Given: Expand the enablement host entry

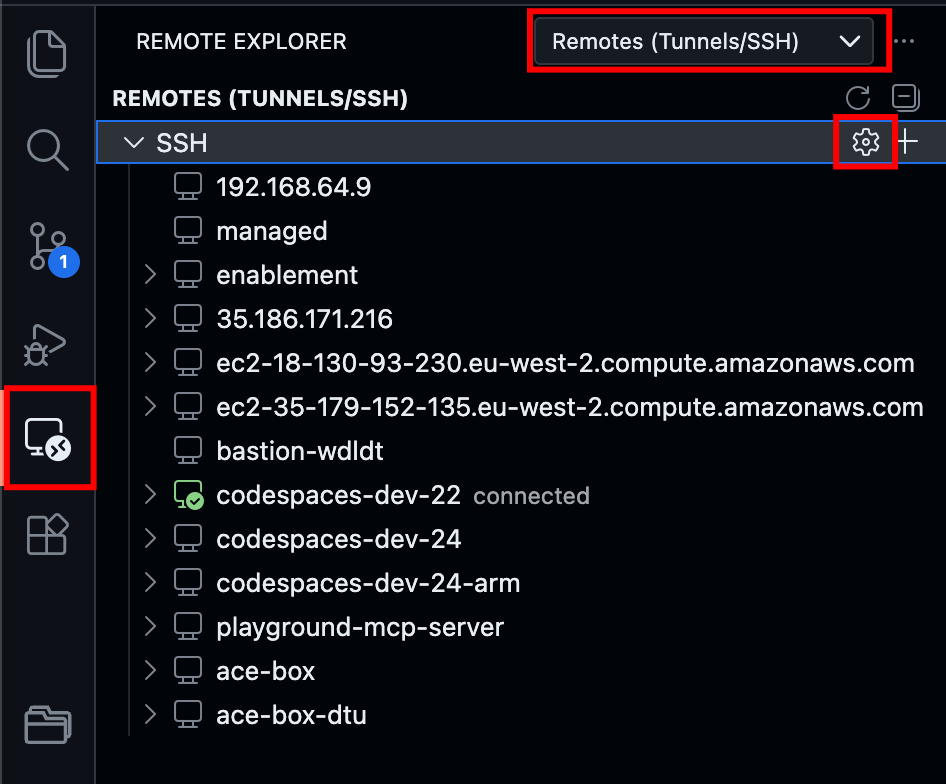Looking at the screenshot, I should point(150,274).
